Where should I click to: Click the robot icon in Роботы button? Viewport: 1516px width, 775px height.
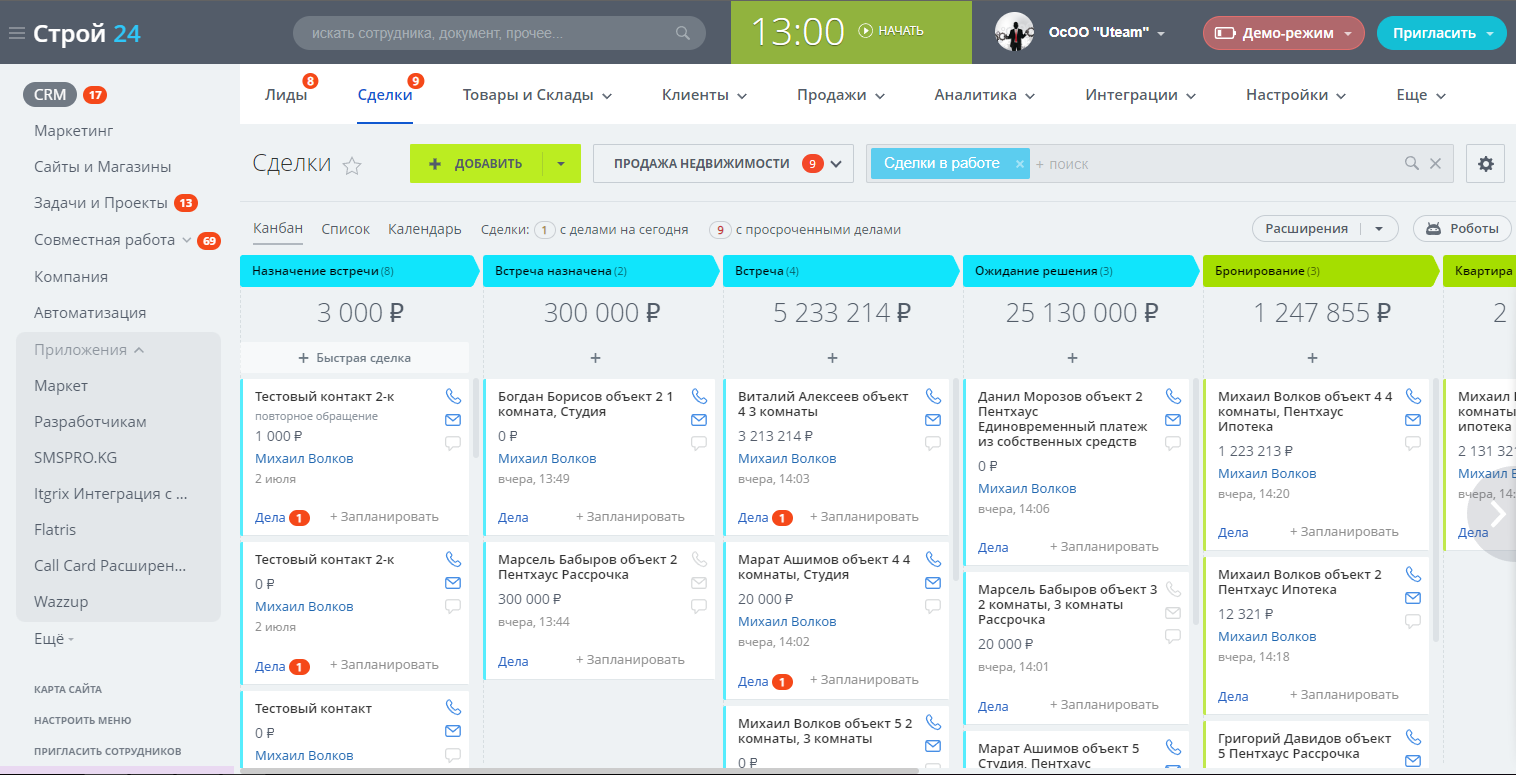click(x=1434, y=229)
